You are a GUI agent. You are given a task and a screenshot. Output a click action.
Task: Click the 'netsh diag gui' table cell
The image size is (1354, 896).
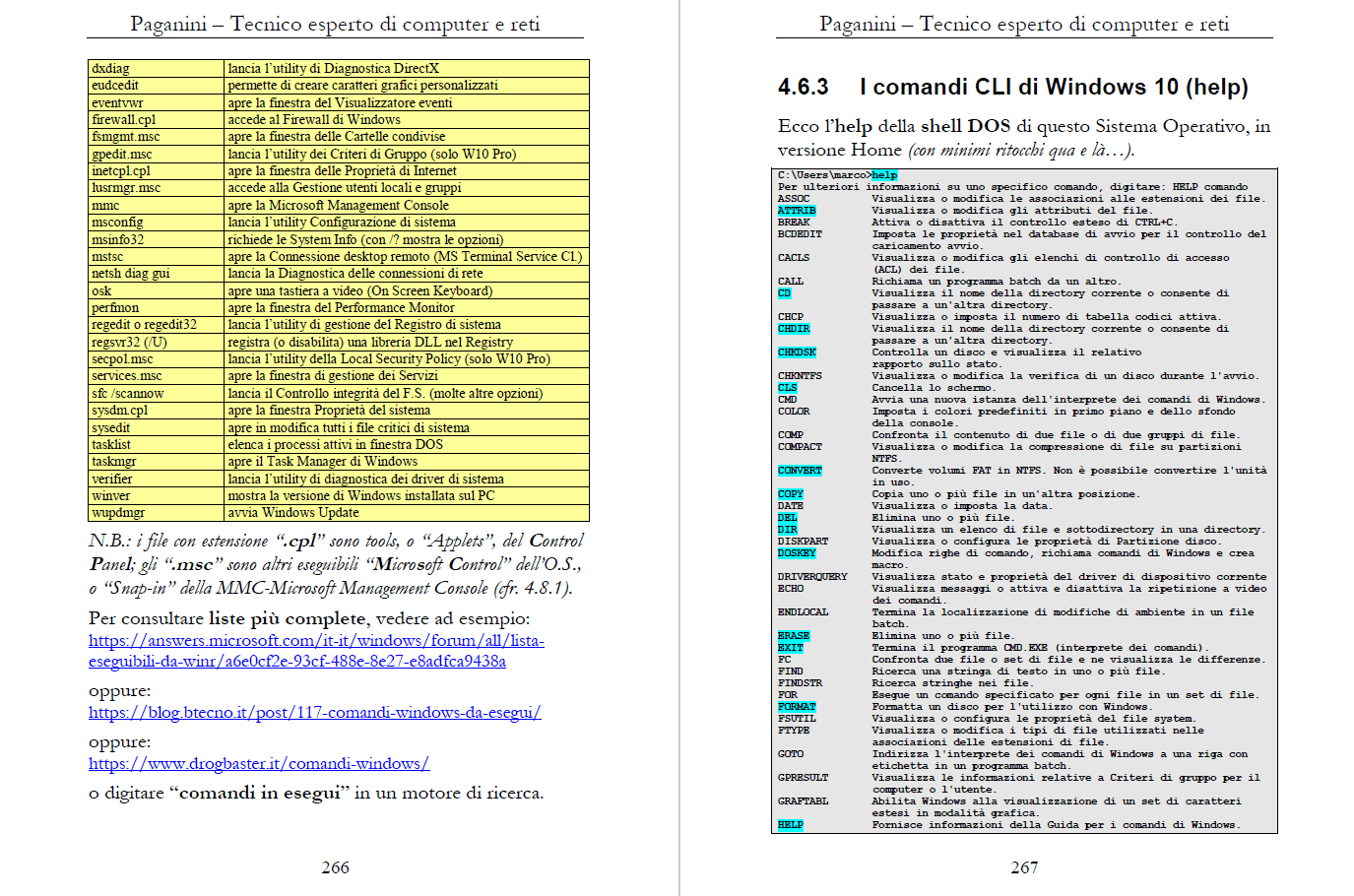(x=157, y=274)
